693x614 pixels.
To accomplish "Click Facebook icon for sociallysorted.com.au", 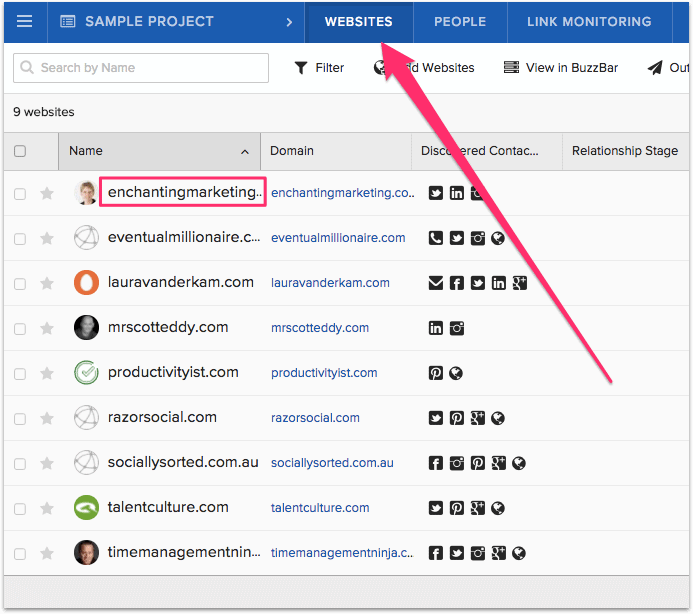I will pos(436,463).
